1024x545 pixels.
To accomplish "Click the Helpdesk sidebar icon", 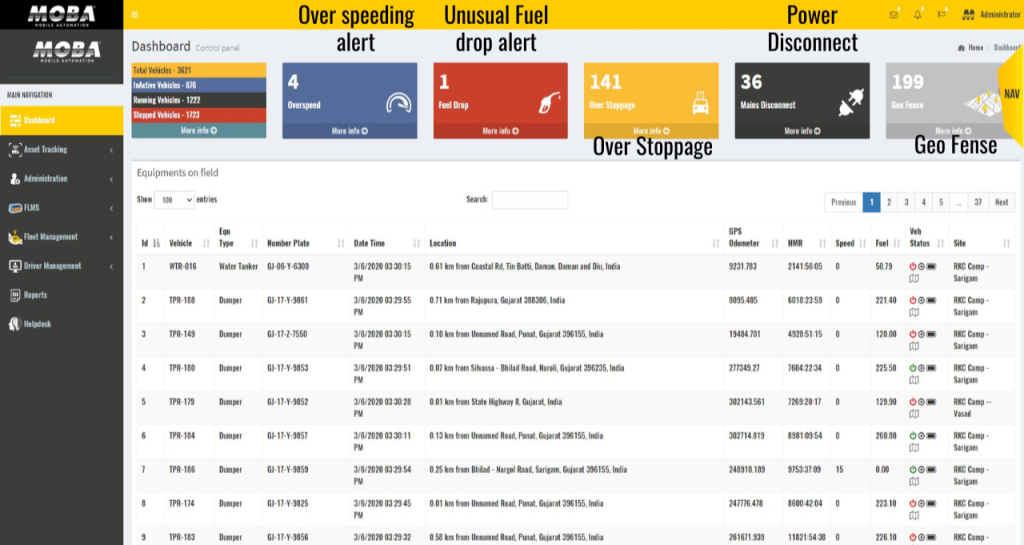I will click(15, 324).
